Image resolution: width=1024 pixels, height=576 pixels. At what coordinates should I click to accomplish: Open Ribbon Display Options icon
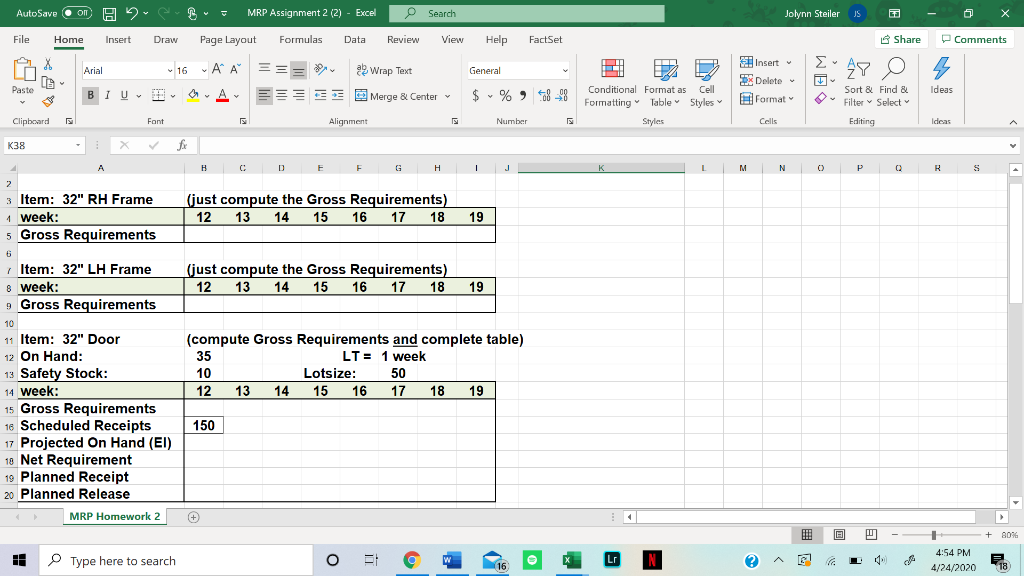[x=894, y=13]
